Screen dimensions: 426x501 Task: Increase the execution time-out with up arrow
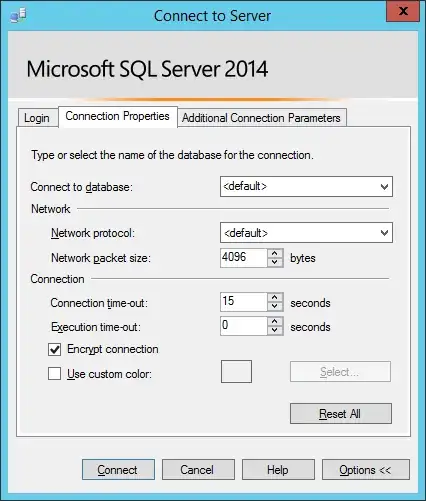pos(275,321)
